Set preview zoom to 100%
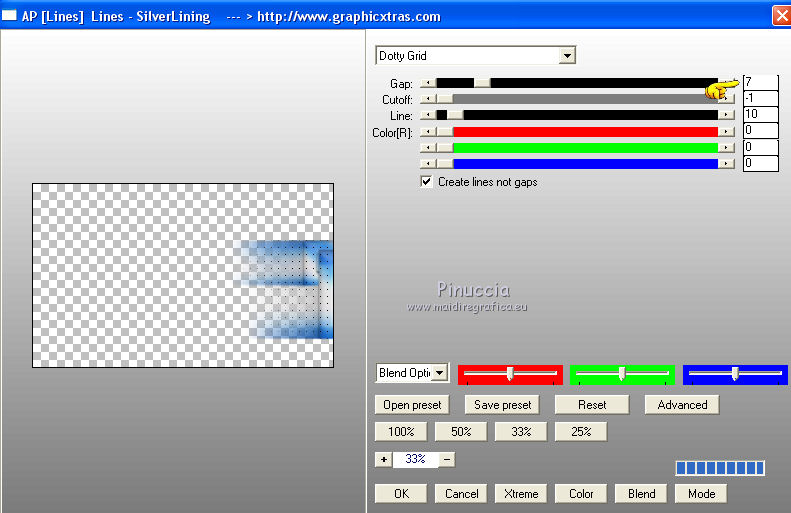Image resolution: width=791 pixels, height=513 pixels. 401,432
